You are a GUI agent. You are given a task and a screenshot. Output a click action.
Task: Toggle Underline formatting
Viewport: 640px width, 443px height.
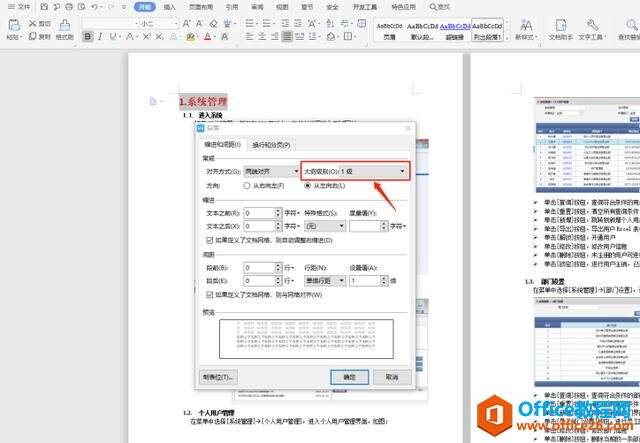[113, 36]
